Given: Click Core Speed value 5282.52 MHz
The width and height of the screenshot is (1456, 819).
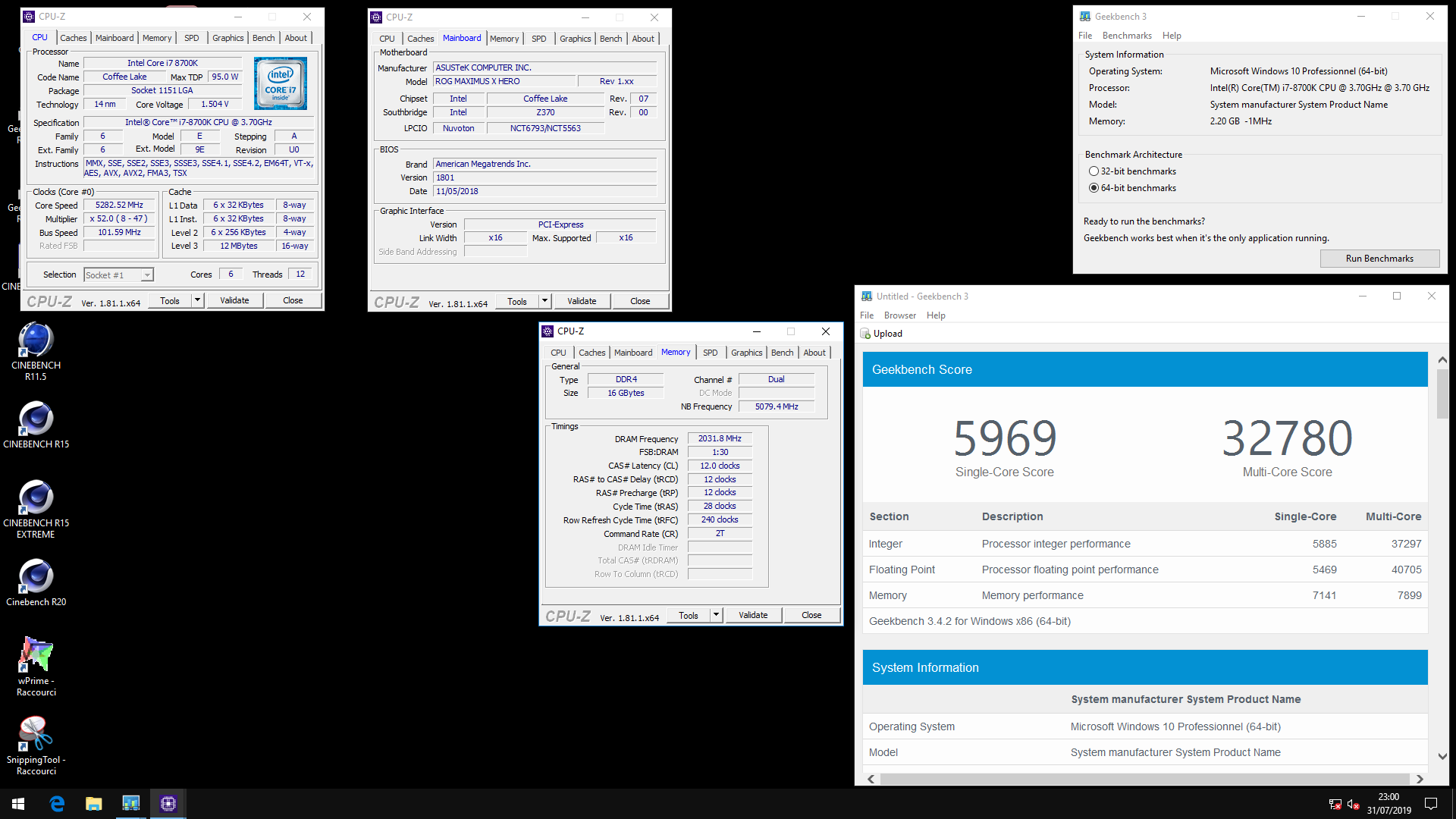Looking at the screenshot, I should [x=119, y=206].
